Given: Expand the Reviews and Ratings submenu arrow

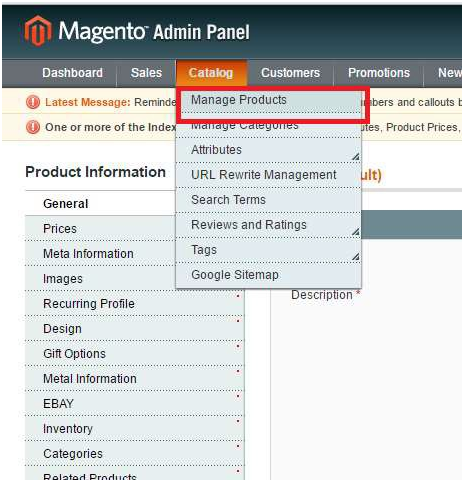Looking at the screenshot, I should point(356,231).
